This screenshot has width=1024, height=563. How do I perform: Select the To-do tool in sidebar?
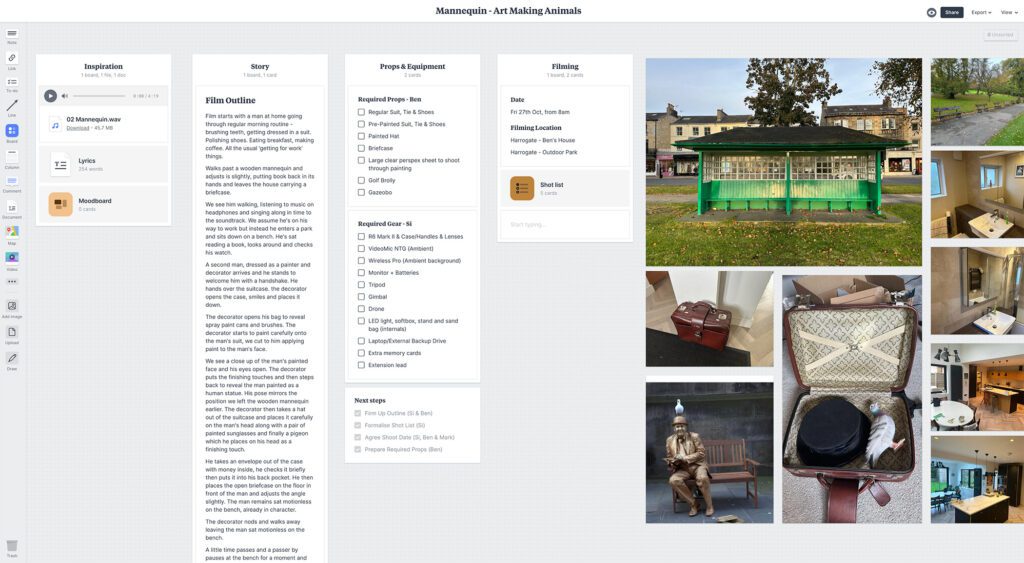click(x=12, y=84)
